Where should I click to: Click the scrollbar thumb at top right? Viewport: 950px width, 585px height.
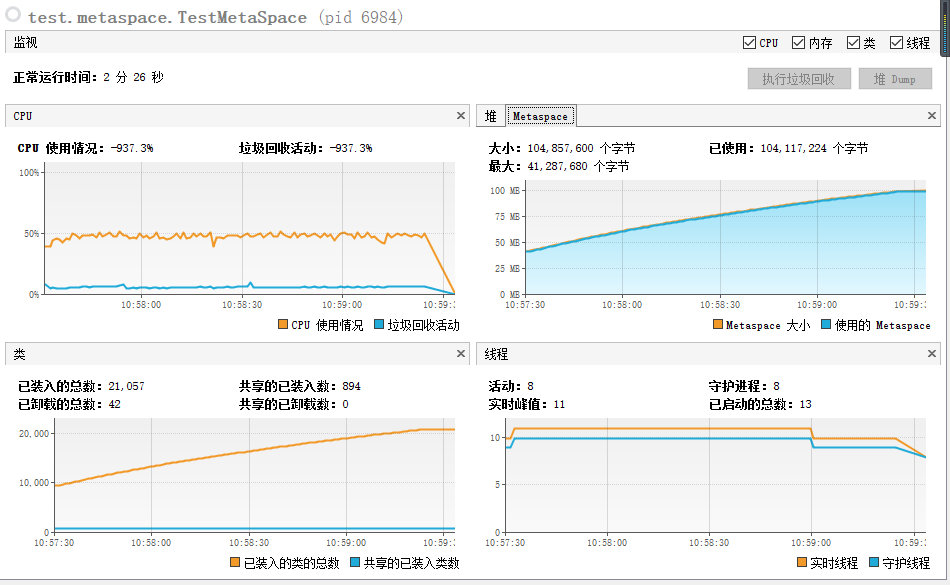tap(945, 27)
